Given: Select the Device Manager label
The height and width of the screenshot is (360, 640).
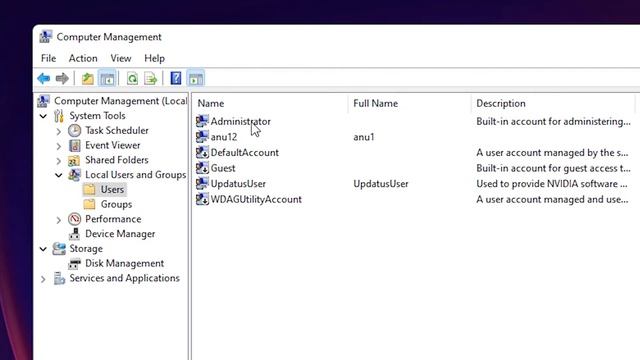Looking at the screenshot, I should pos(120,234).
